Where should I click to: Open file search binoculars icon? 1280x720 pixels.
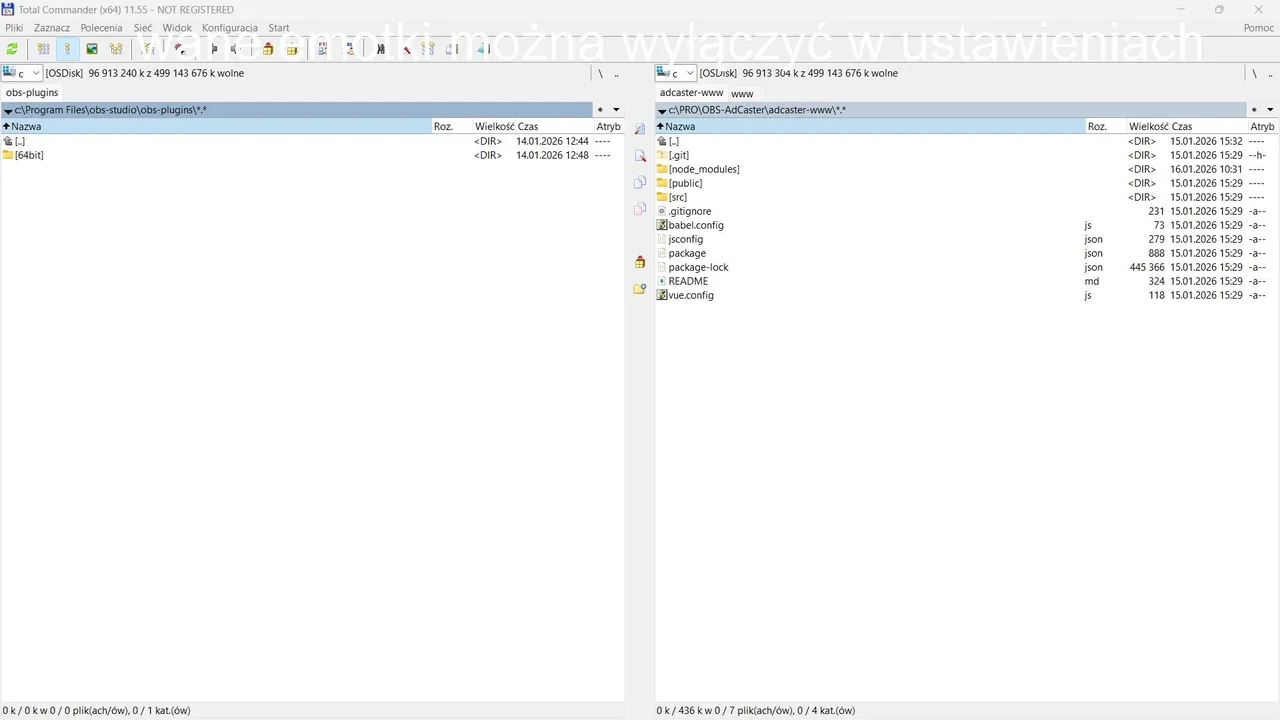click(380, 48)
